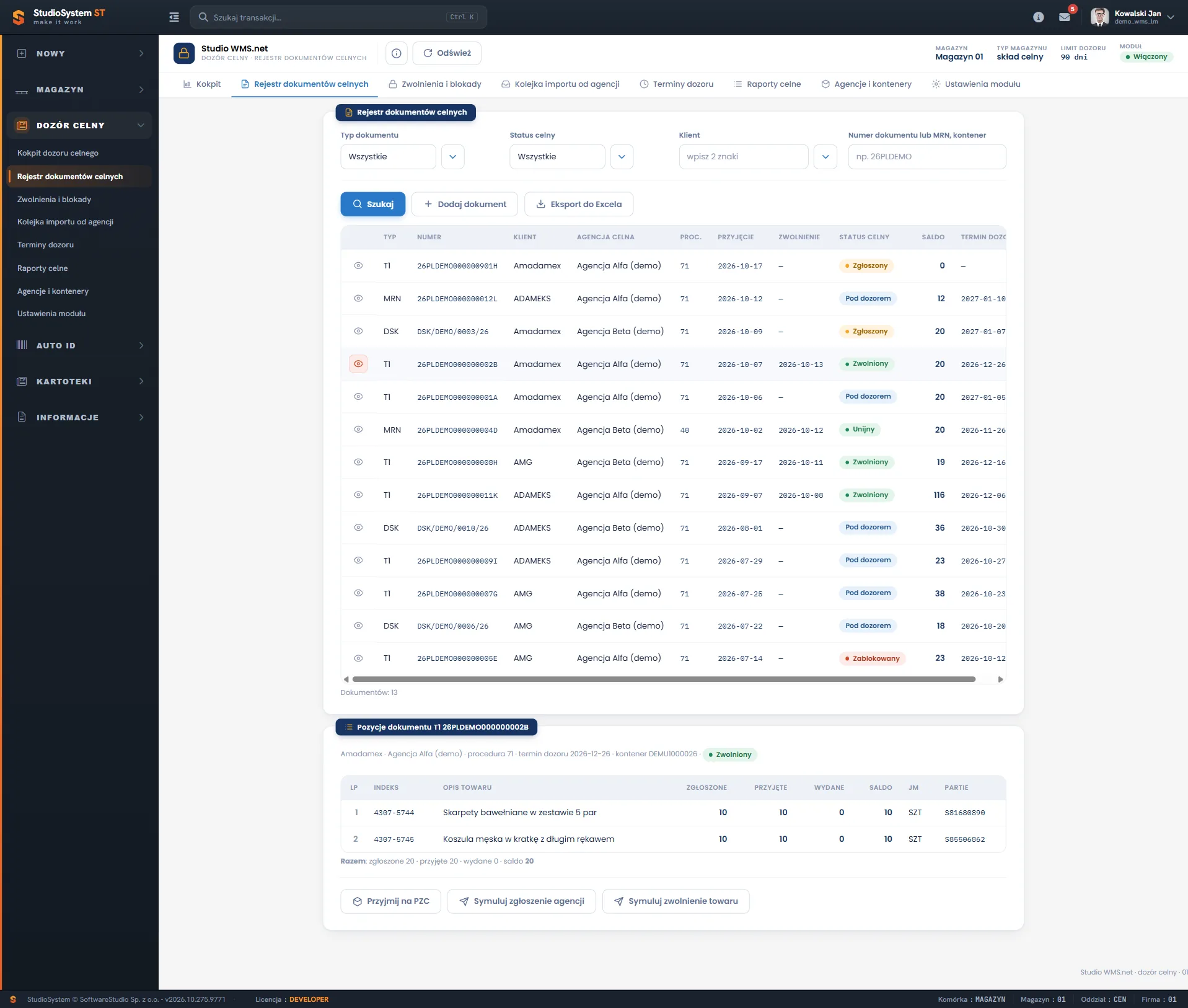Open the info icon in top bar
Screen dimensions: 1188x1008
coord(1039,17)
